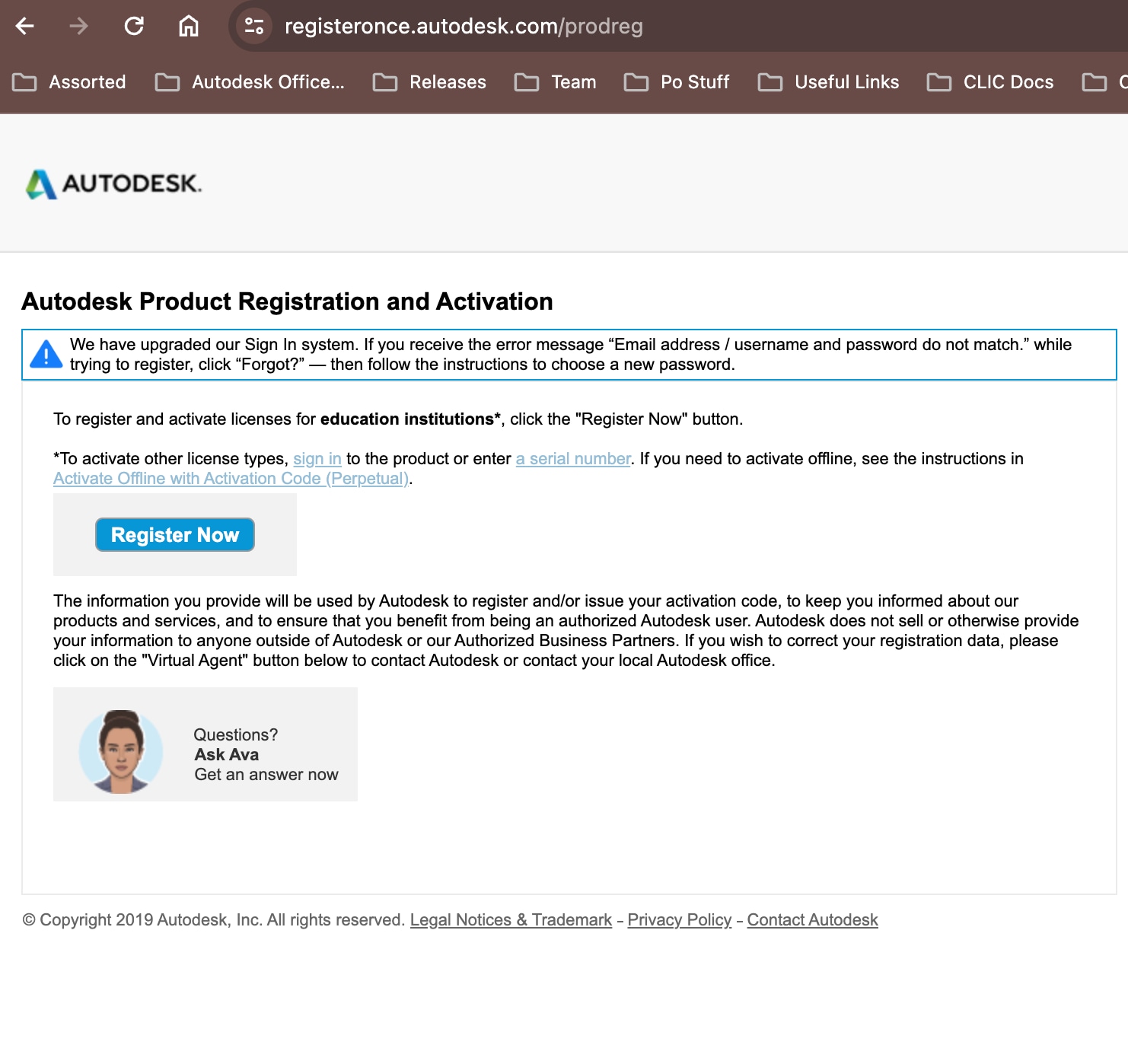Expand the Useful Links bookmark folder
The height and width of the screenshot is (1064, 1128).
click(829, 82)
